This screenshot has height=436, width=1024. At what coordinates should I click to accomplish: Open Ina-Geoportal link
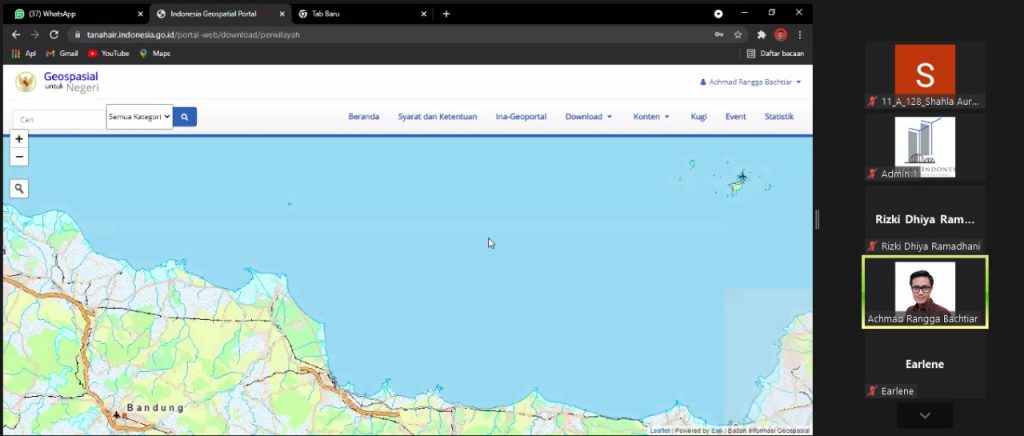click(x=521, y=117)
